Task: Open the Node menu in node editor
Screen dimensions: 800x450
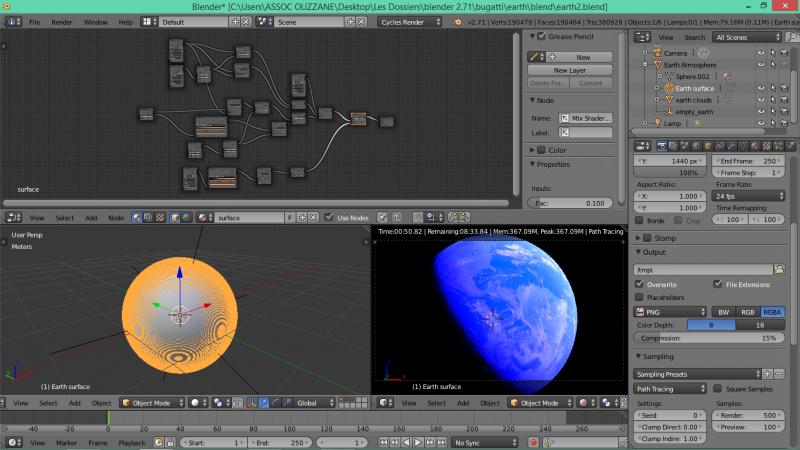Action: 116,217
